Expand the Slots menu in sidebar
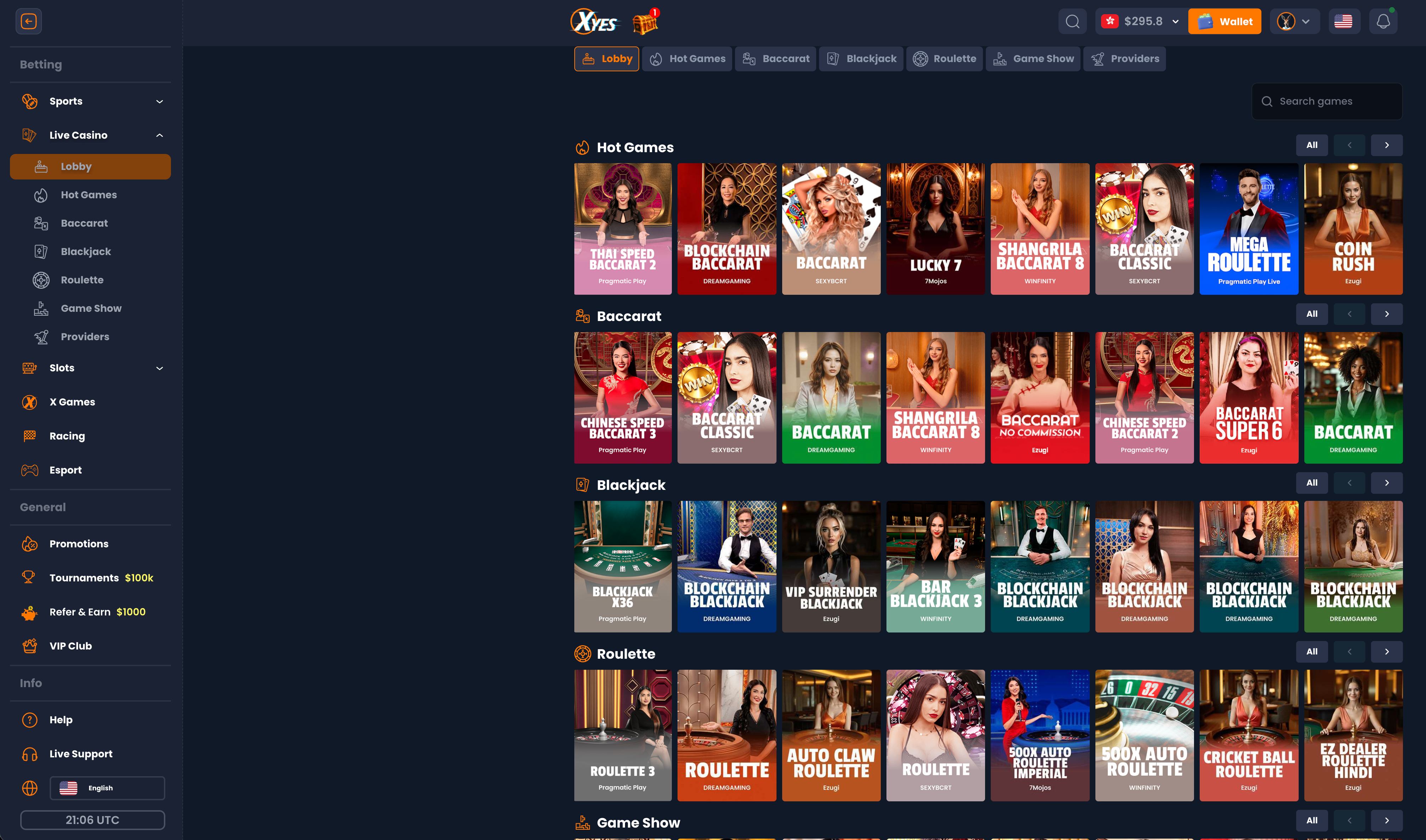The height and width of the screenshot is (840, 1426). pos(159,368)
